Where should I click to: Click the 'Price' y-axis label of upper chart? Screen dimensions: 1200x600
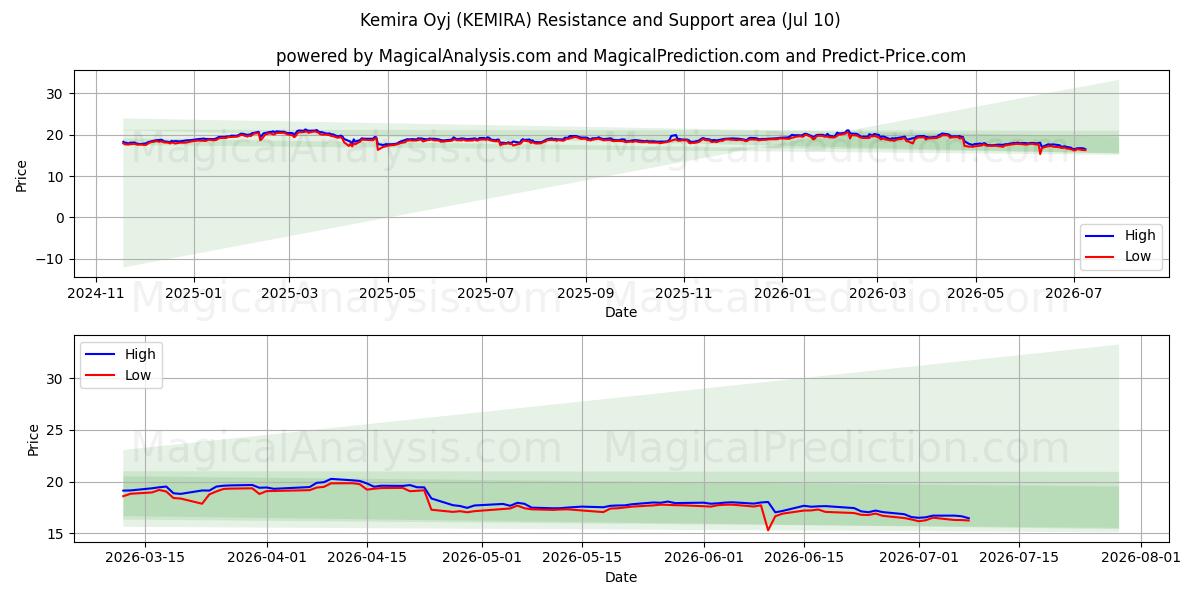coord(22,174)
